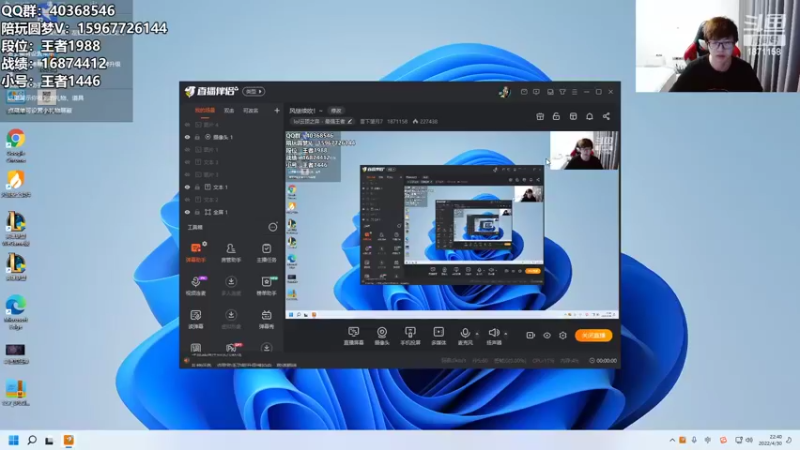The image size is (800, 450).
Task: Click the unlock padlock icon in the header row
Action: pos(556,116)
